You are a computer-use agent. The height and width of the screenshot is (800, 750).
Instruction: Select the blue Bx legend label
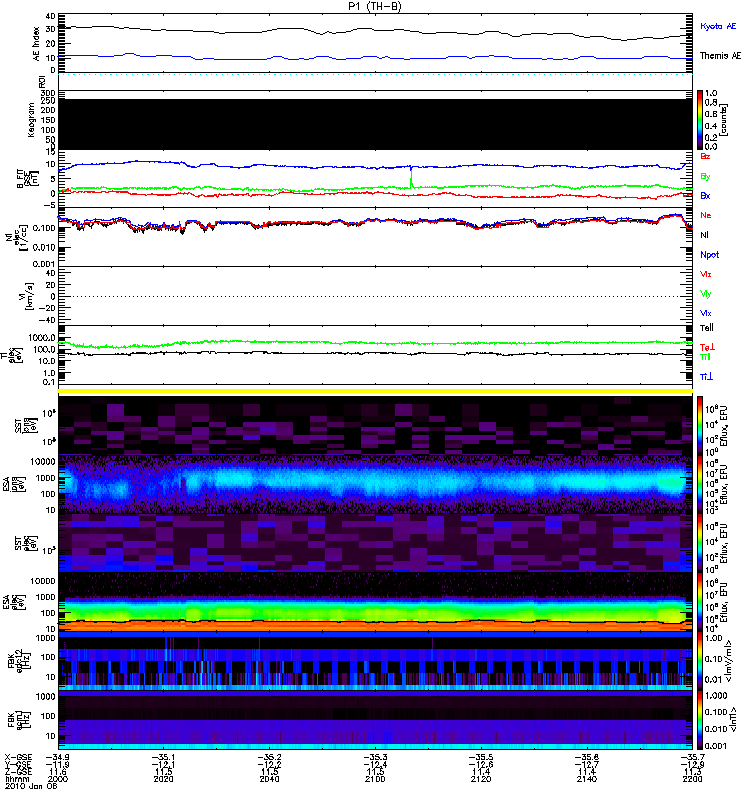tap(705, 195)
